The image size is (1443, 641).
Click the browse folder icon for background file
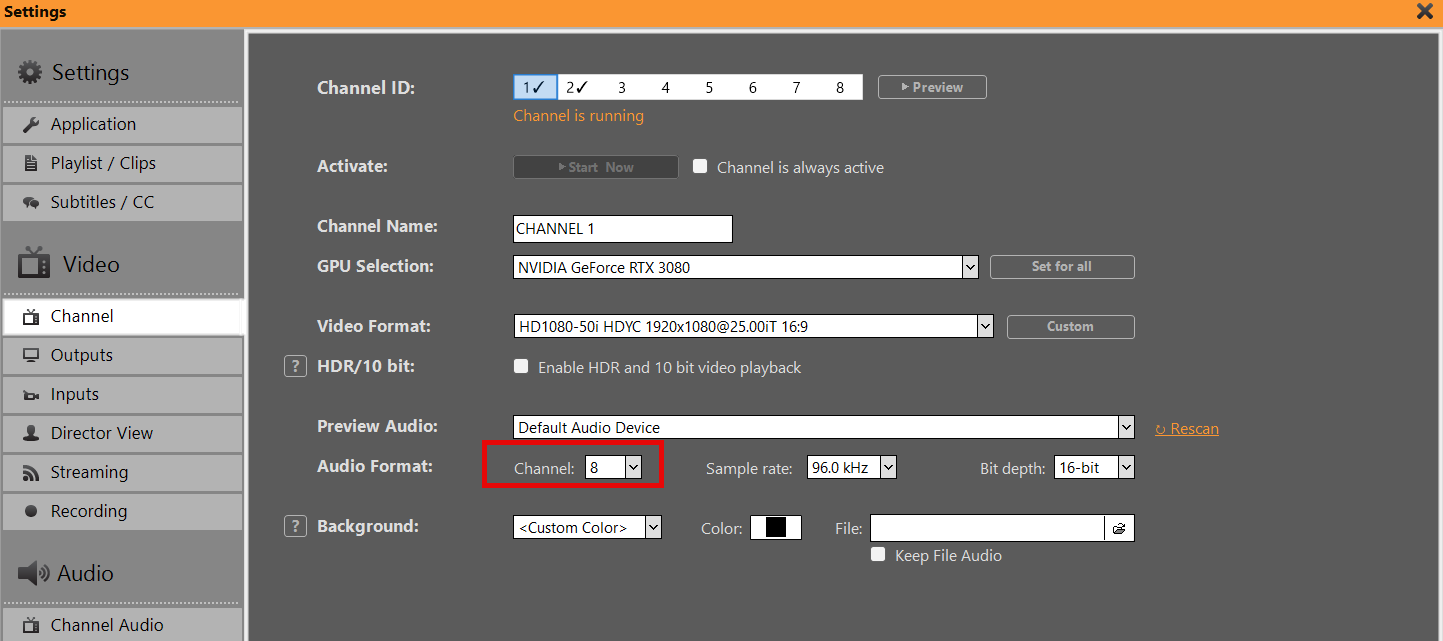pyautogui.click(x=1119, y=528)
